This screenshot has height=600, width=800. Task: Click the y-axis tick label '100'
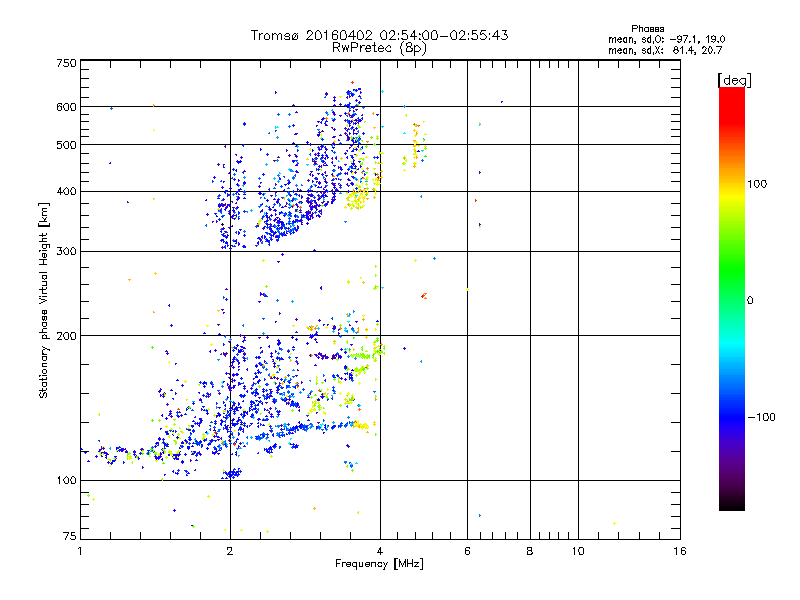tap(66, 481)
